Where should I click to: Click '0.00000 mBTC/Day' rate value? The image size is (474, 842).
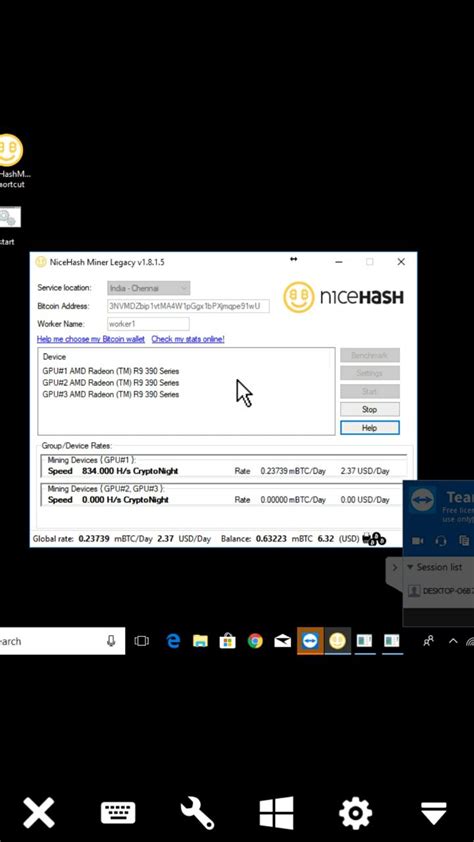click(x=293, y=500)
